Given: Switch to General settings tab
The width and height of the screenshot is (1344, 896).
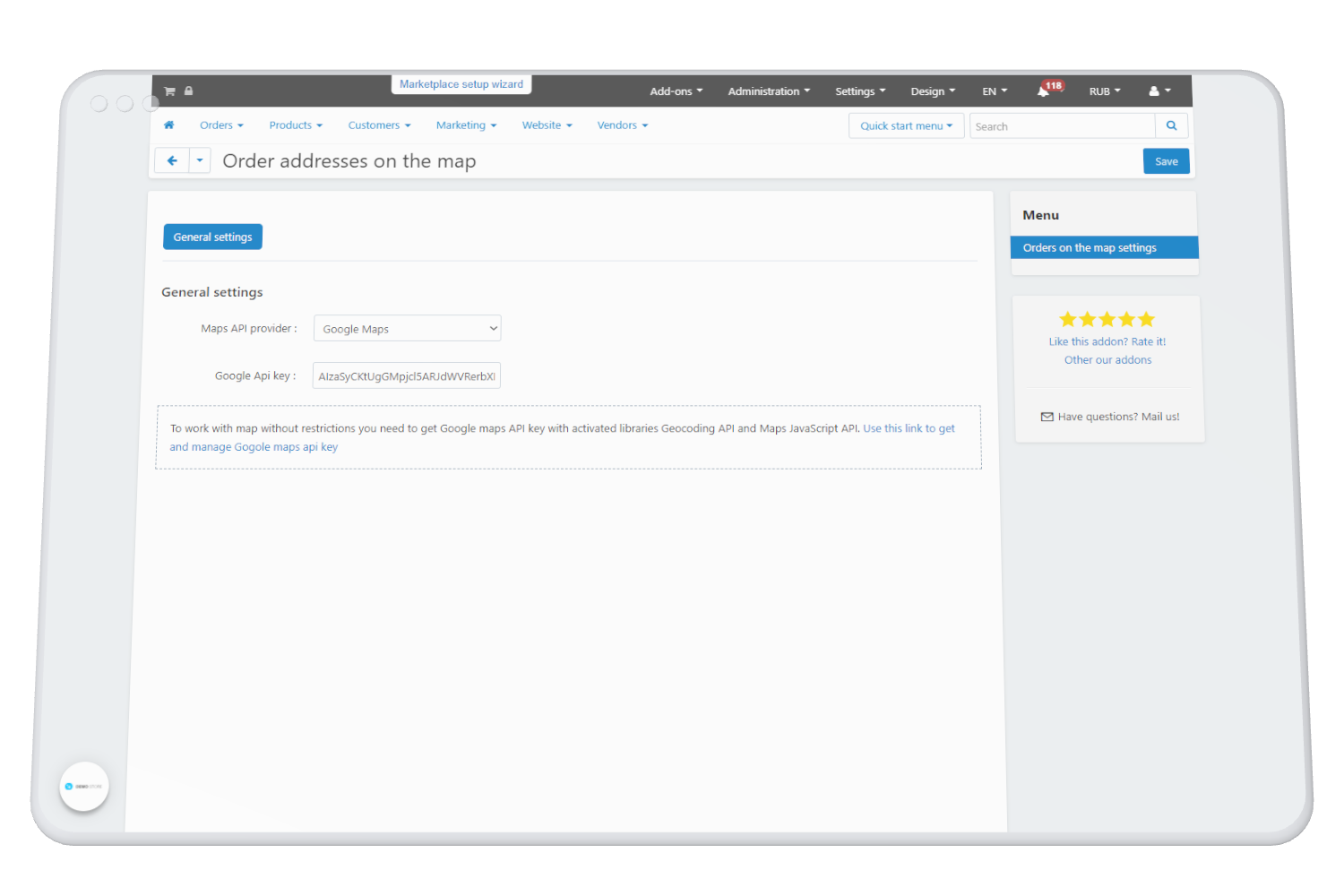Looking at the screenshot, I should pos(212,237).
